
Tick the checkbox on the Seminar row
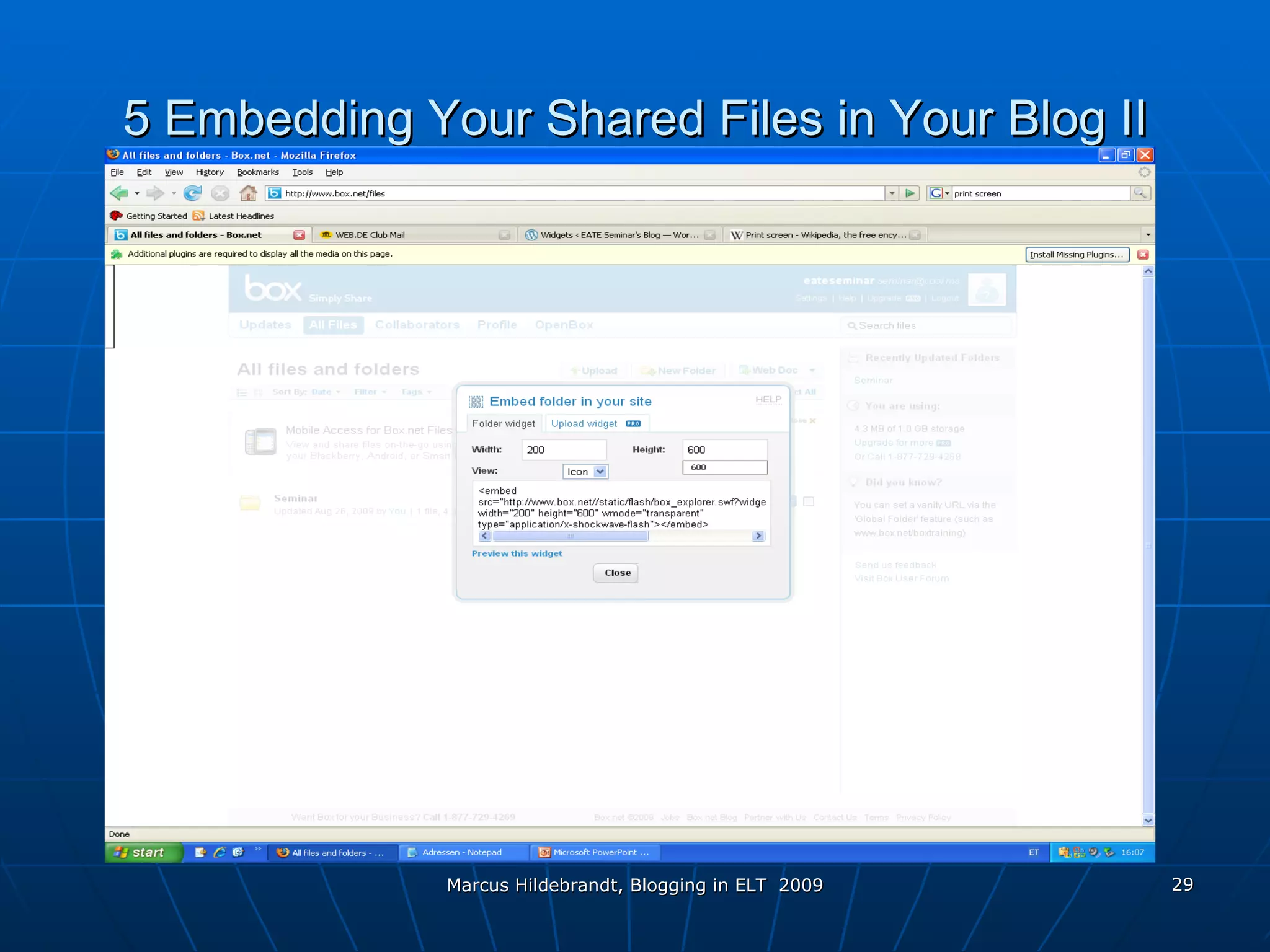[809, 501]
